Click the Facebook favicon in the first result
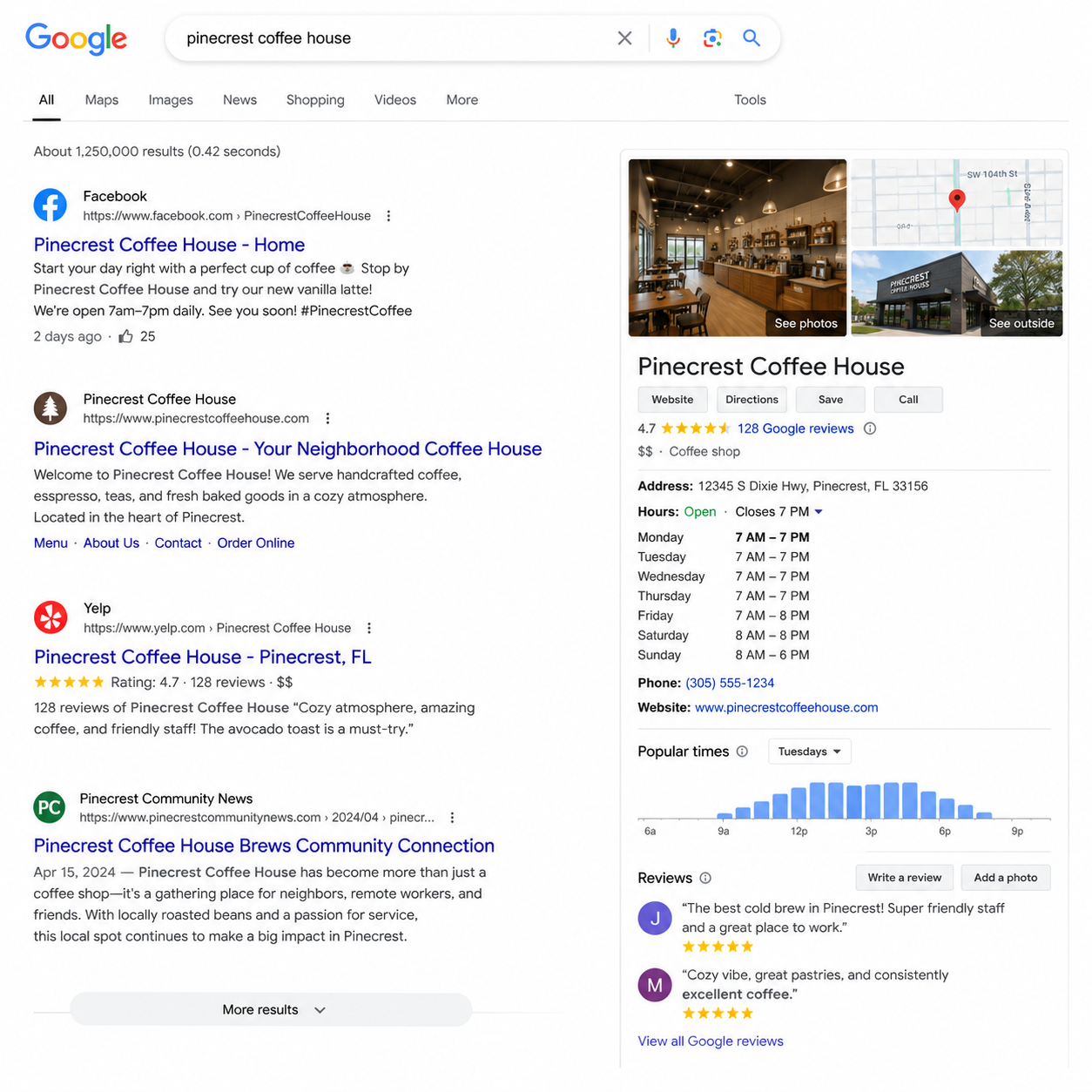Screen dimensions: 1092x1092 tap(50, 206)
